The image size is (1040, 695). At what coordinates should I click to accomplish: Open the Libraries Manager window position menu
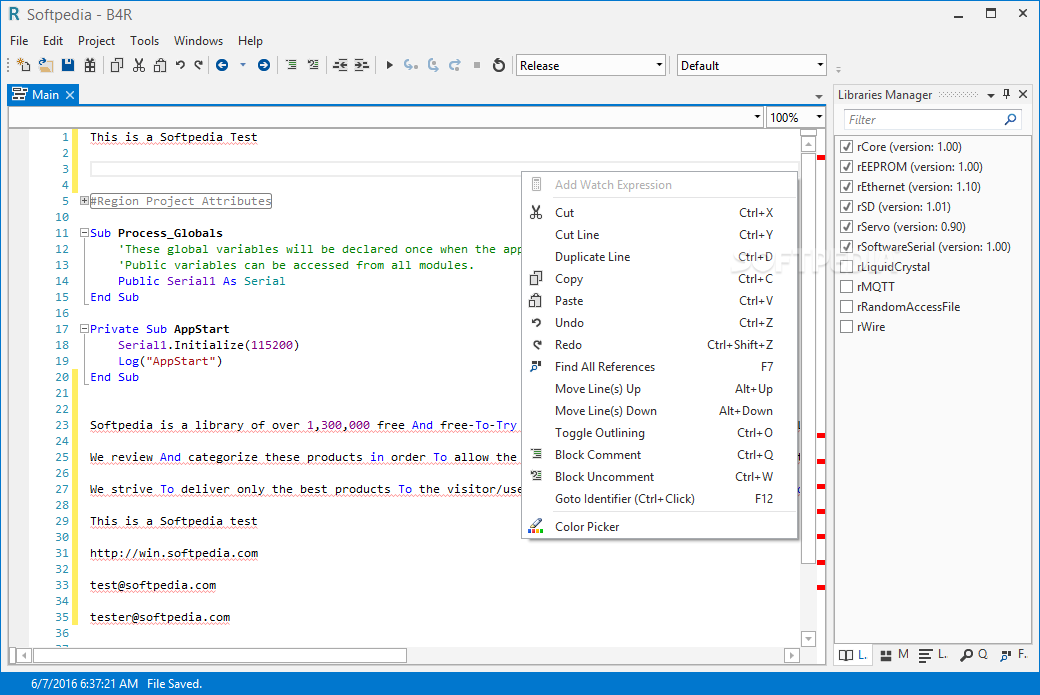point(990,95)
